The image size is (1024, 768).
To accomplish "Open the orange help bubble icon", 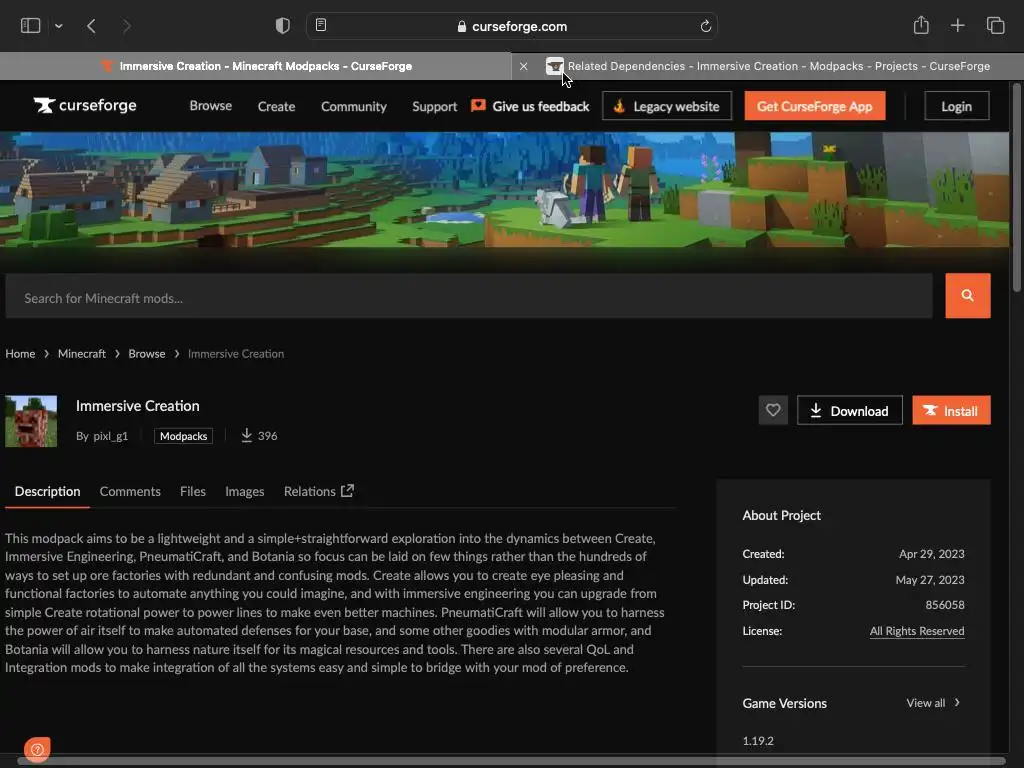I will 37,749.
